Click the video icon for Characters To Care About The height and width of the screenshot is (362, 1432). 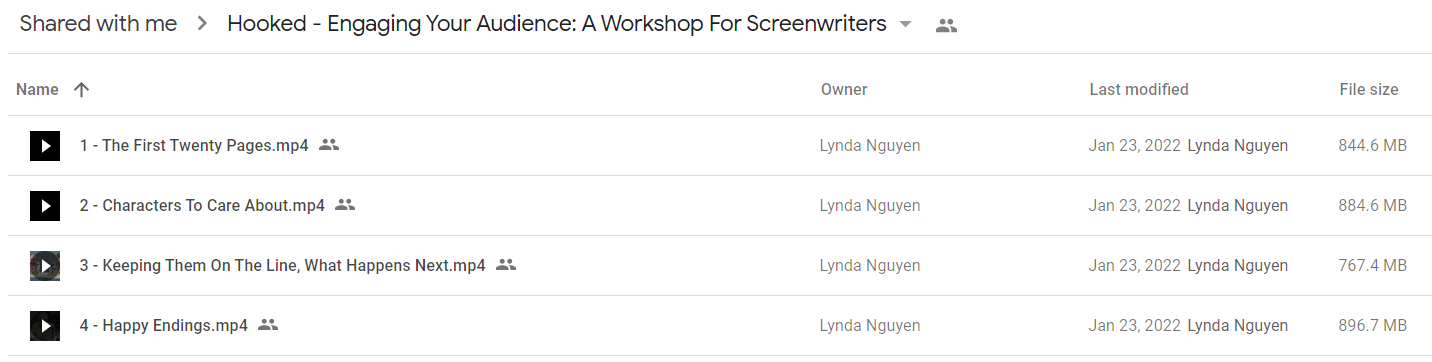tap(45, 206)
